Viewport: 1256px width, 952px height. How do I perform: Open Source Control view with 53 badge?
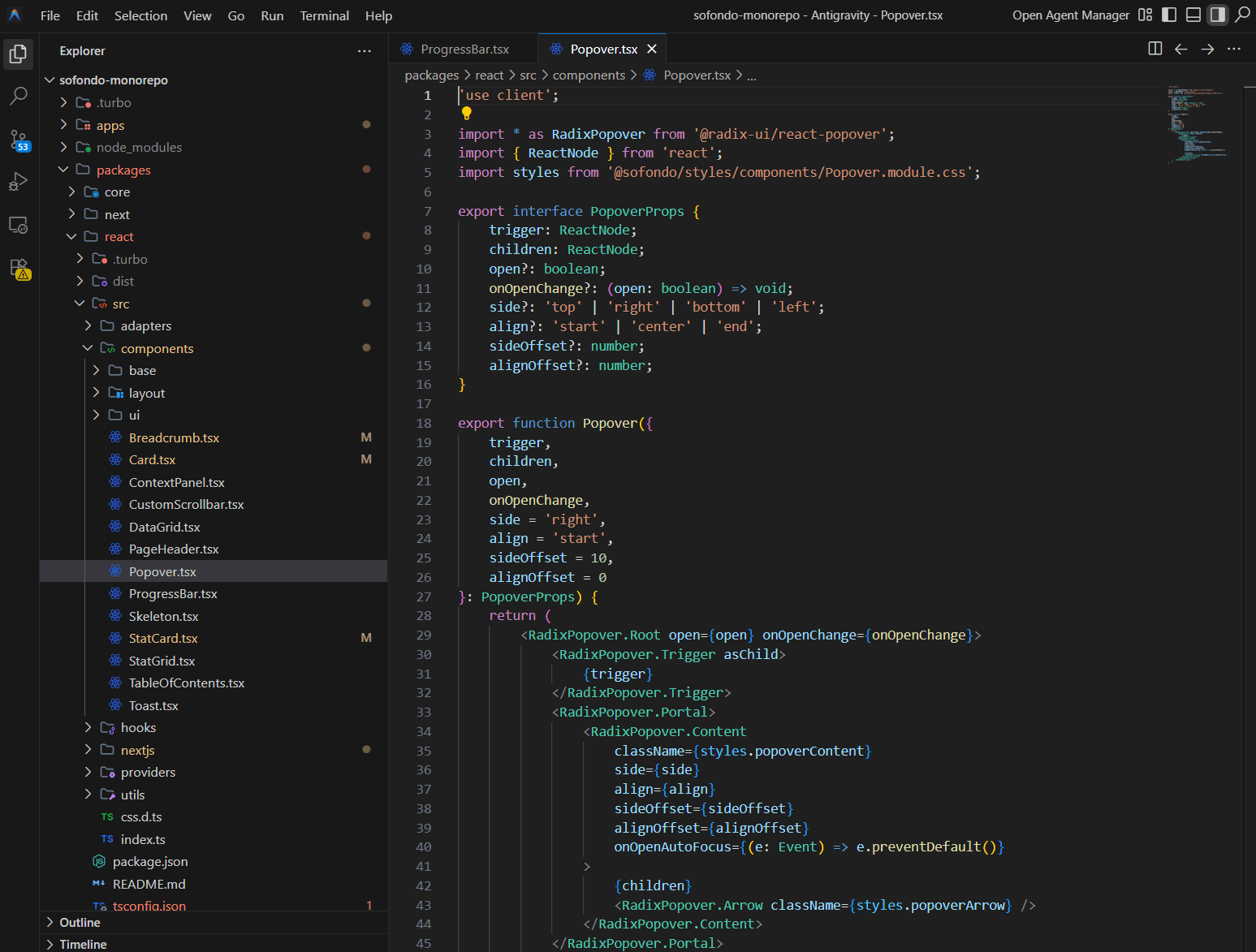pyautogui.click(x=18, y=140)
